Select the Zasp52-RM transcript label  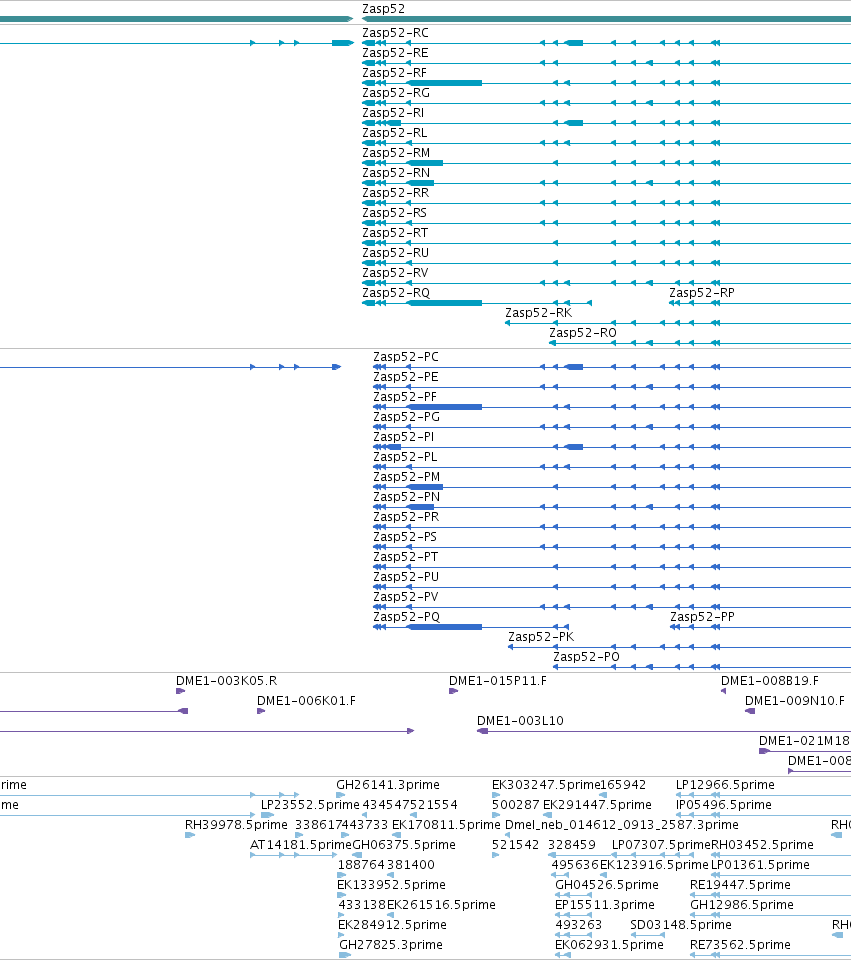(x=396, y=153)
